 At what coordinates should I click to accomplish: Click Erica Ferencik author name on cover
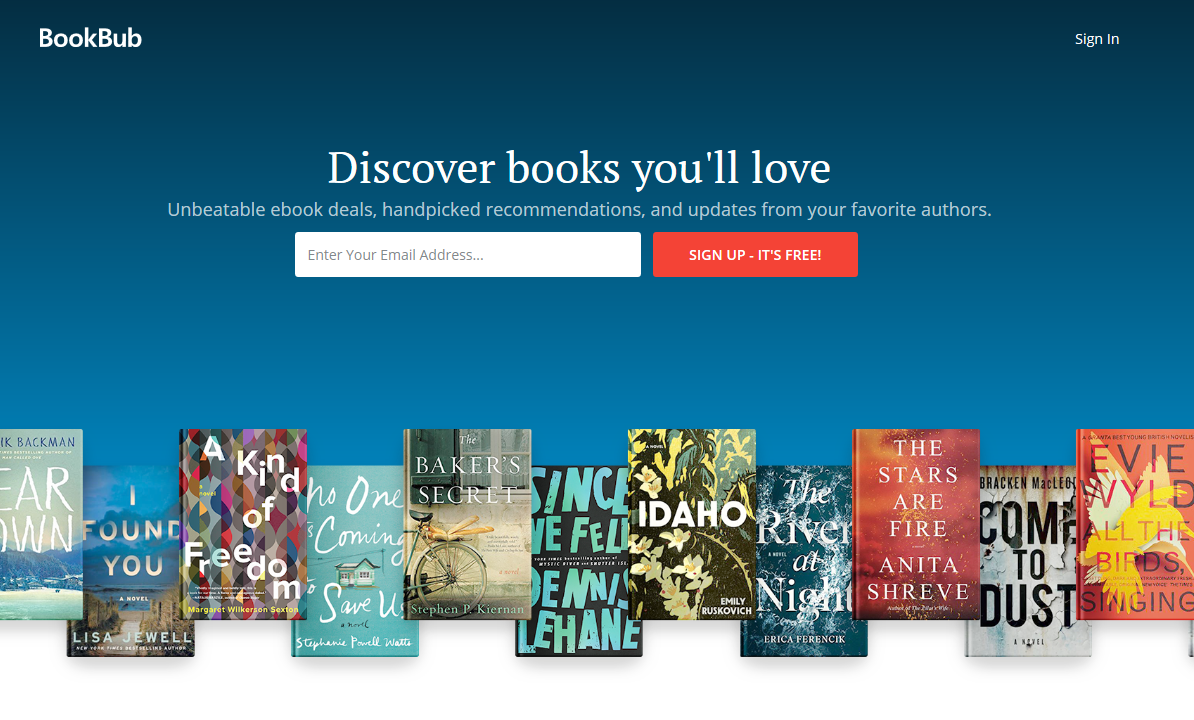click(x=804, y=639)
